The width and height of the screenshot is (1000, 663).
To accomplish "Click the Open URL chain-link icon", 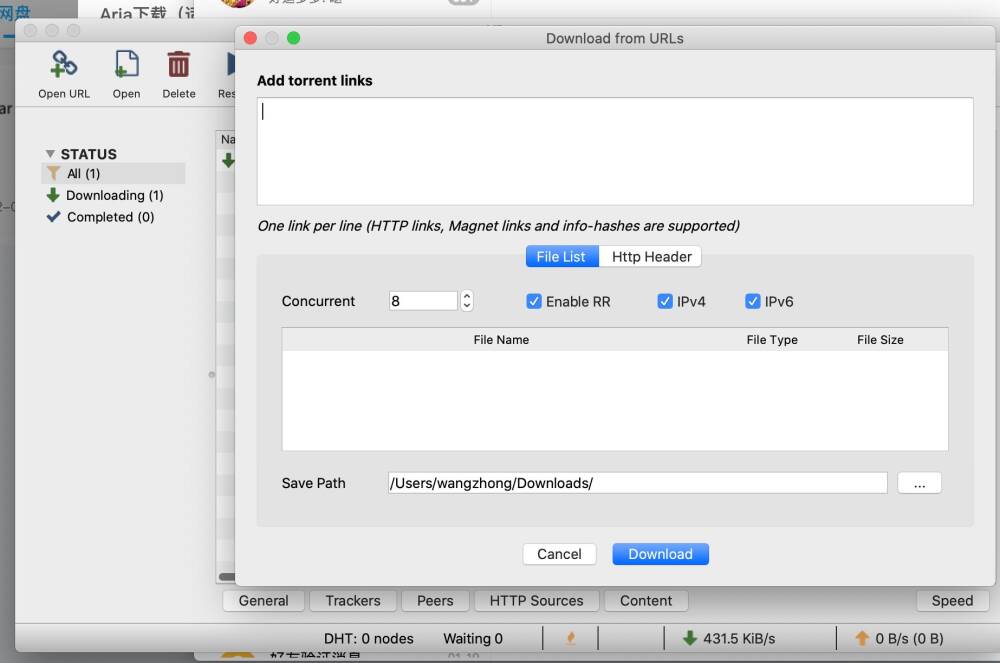I will (x=64, y=65).
